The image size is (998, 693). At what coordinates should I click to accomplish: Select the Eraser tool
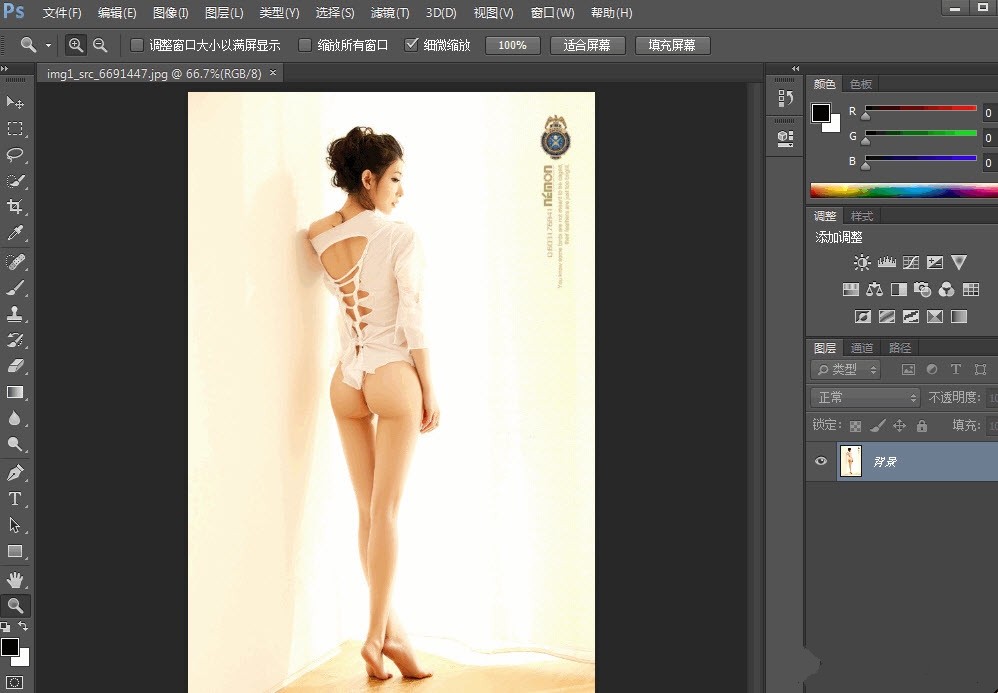click(x=15, y=366)
